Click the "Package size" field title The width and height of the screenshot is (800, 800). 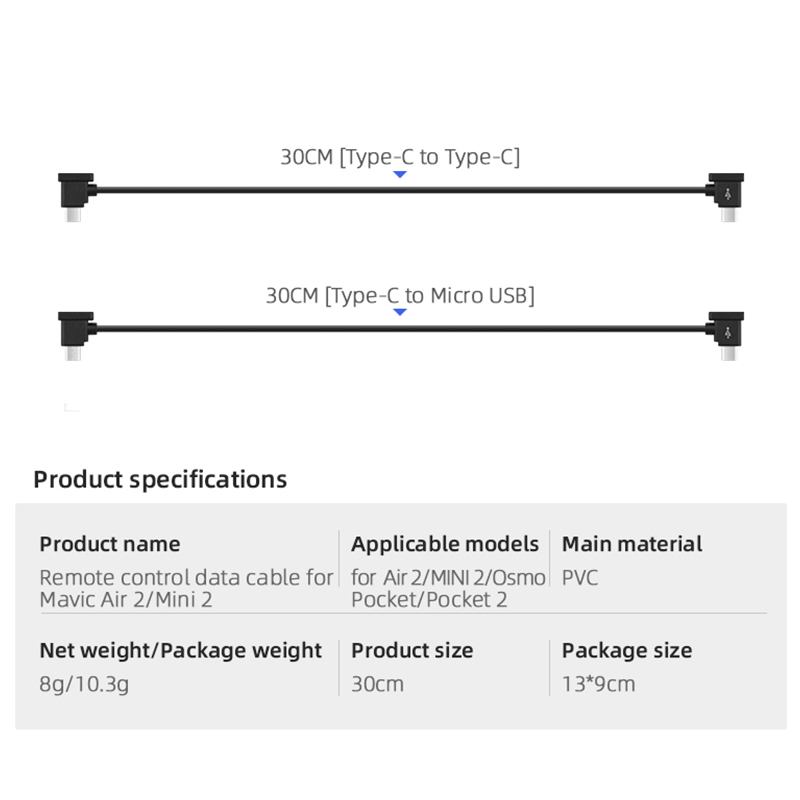(627, 650)
